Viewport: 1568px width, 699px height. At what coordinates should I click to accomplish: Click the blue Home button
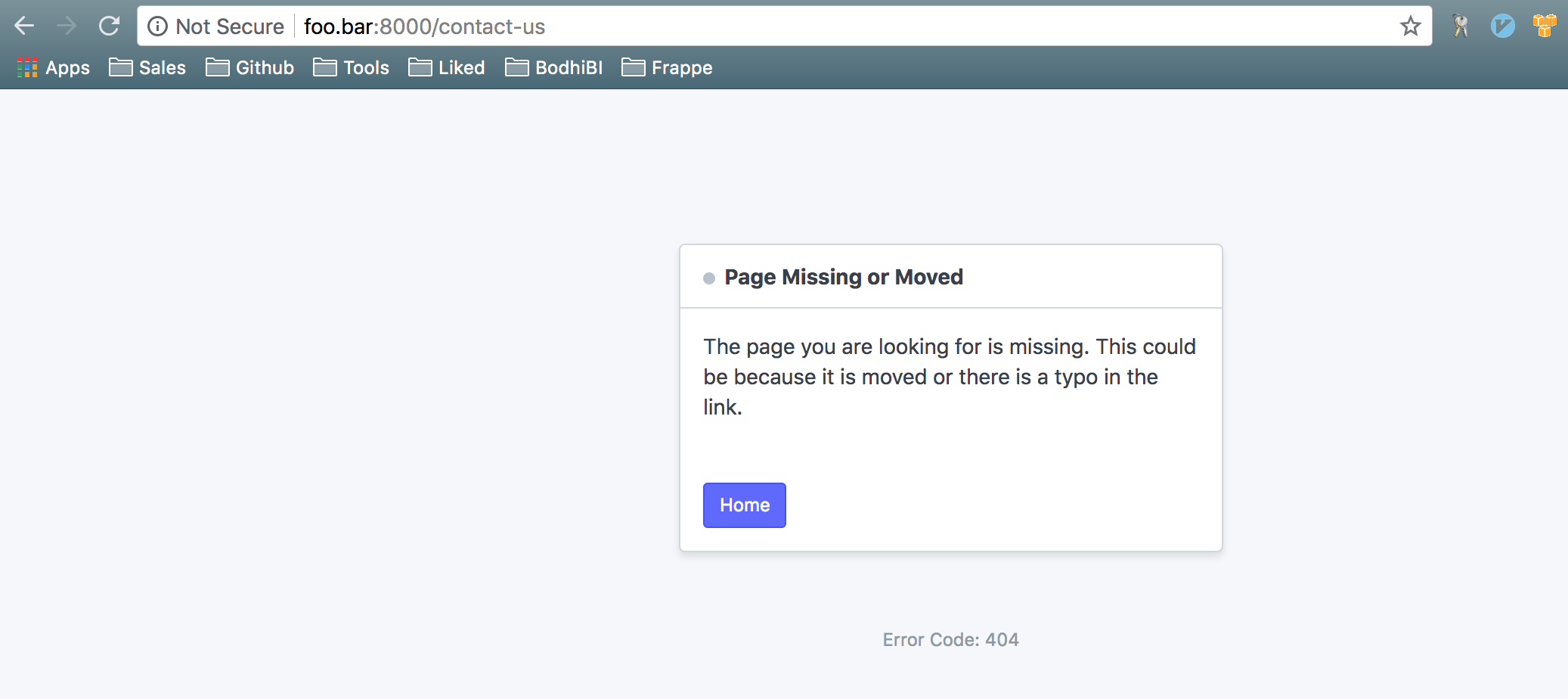click(x=744, y=505)
